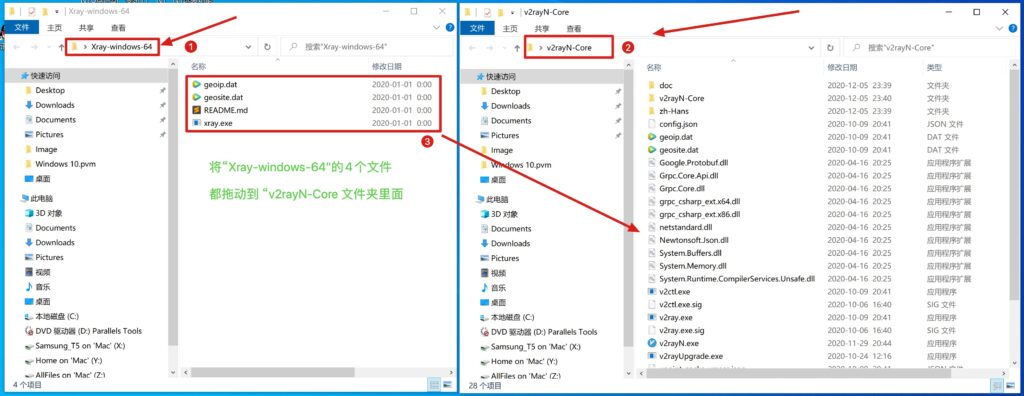Click the Up arrow in v2rayN-Core window
The image size is (1024, 396).
(x=517, y=48)
